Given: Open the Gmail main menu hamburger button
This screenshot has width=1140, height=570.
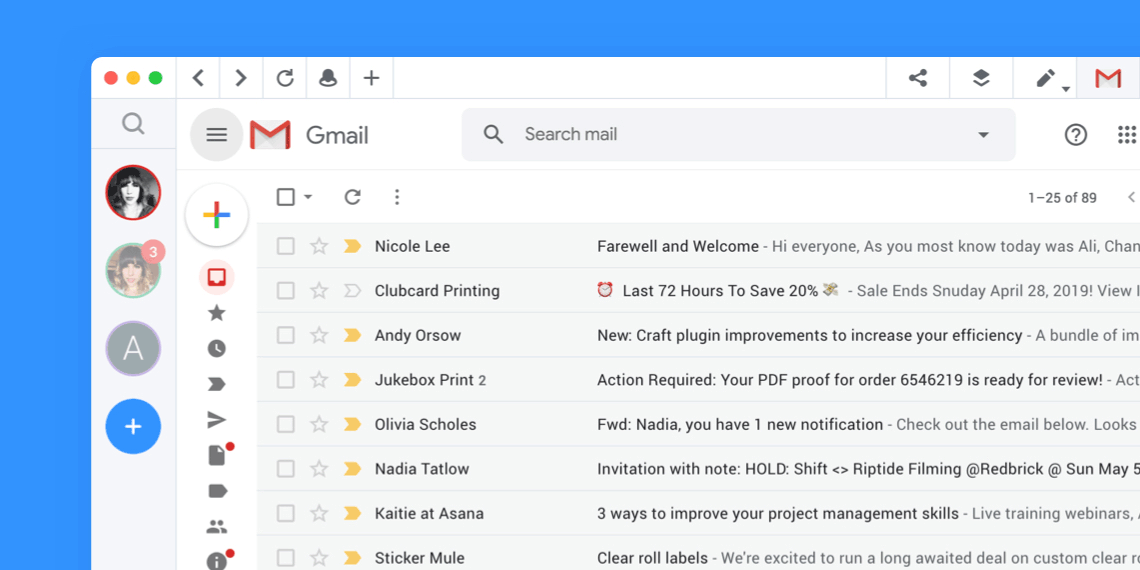Looking at the screenshot, I should pyautogui.click(x=217, y=135).
